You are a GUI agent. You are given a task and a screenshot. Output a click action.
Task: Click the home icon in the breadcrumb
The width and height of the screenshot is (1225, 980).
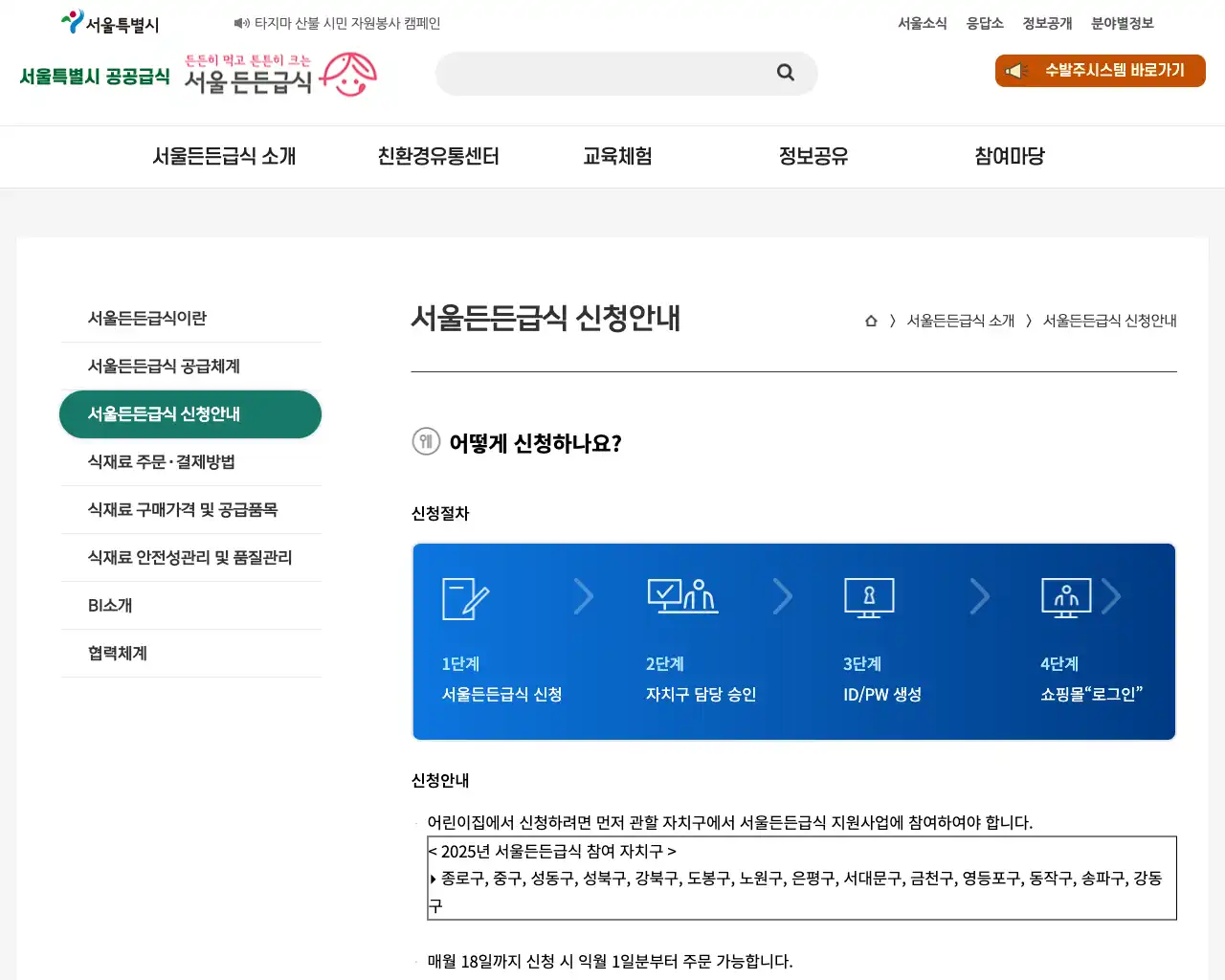point(870,321)
